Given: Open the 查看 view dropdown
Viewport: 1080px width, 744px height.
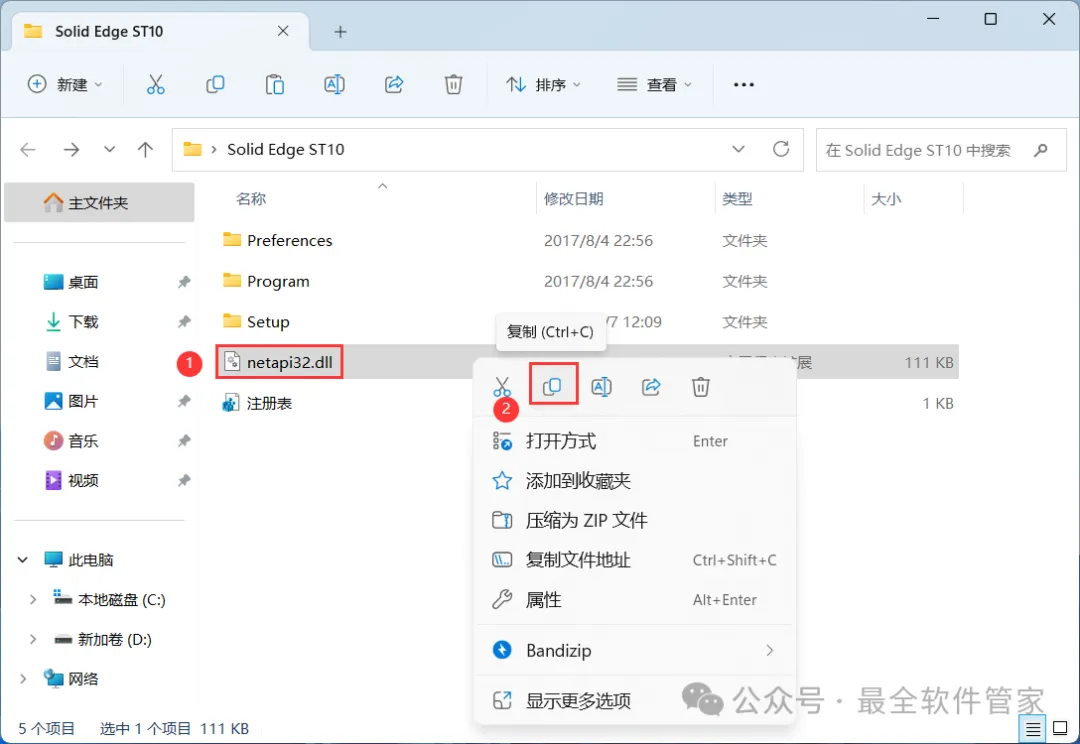Looking at the screenshot, I should point(654,85).
